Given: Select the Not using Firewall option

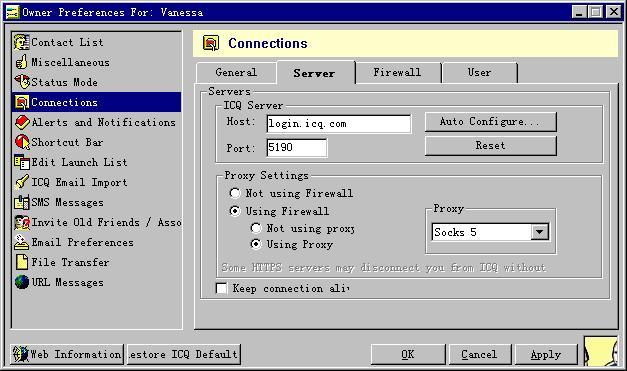Looking at the screenshot, I should [x=235, y=193].
